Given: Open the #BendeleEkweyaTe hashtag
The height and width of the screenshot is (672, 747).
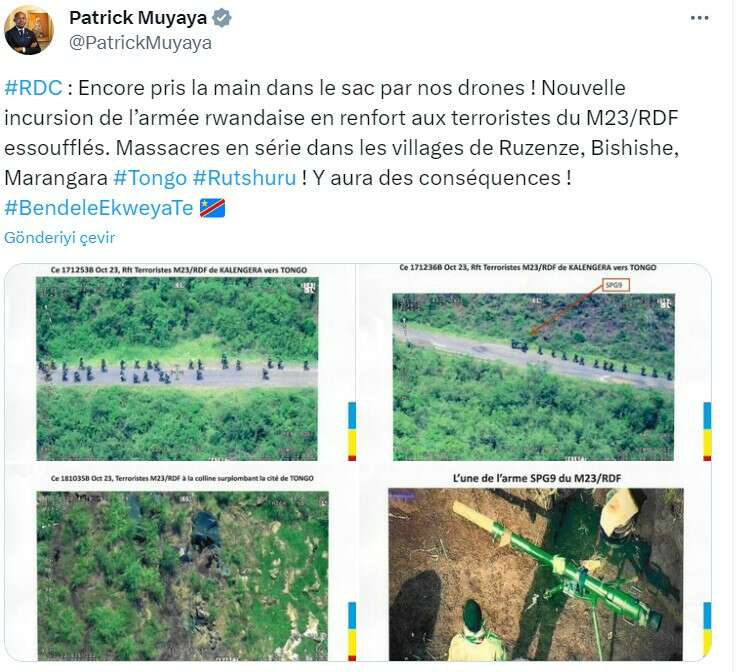Looking at the screenshot, I should coord(99,208).
